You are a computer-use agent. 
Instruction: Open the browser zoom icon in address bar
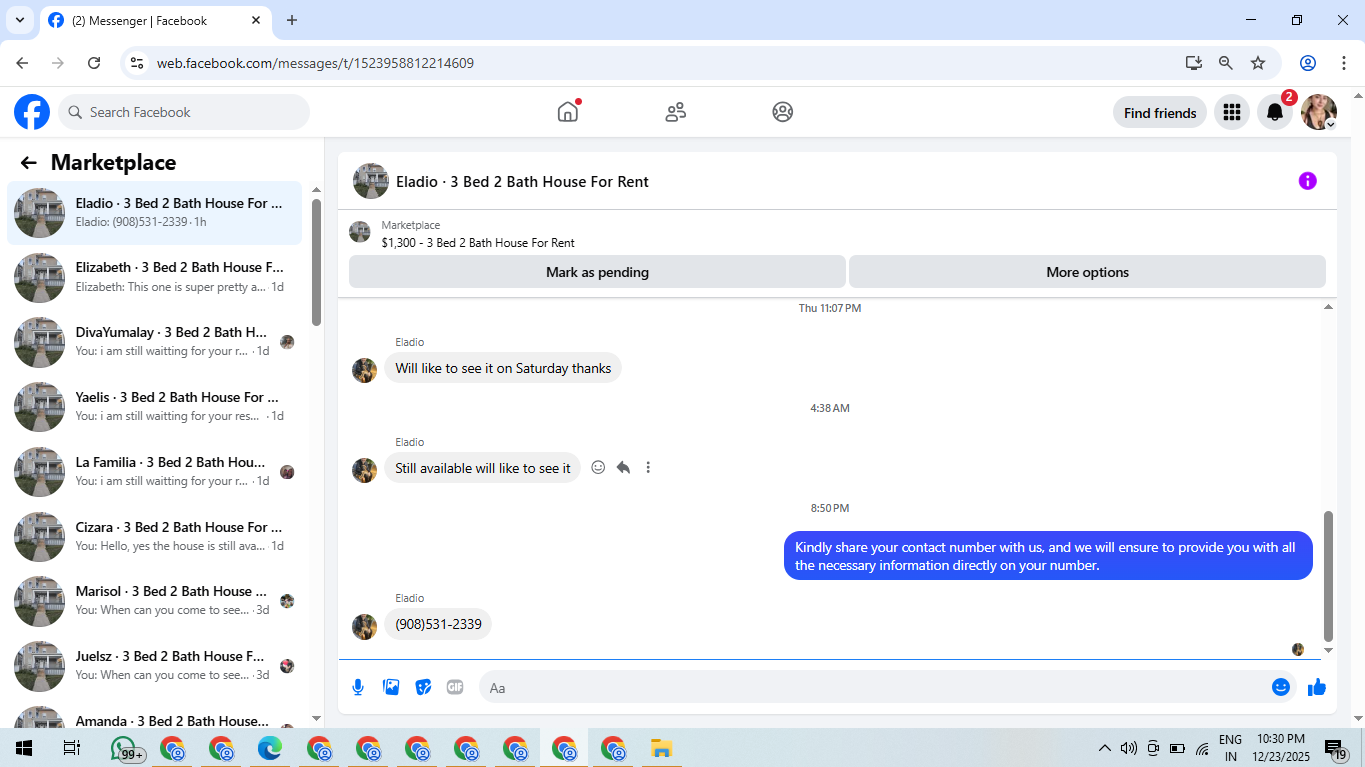[x=1226, y=63]
